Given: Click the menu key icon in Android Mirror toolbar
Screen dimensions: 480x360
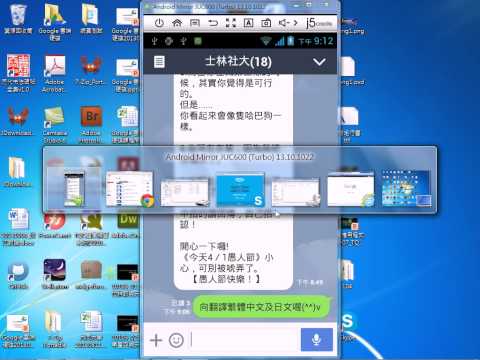Looking at the screenshot, I should 195,23.
